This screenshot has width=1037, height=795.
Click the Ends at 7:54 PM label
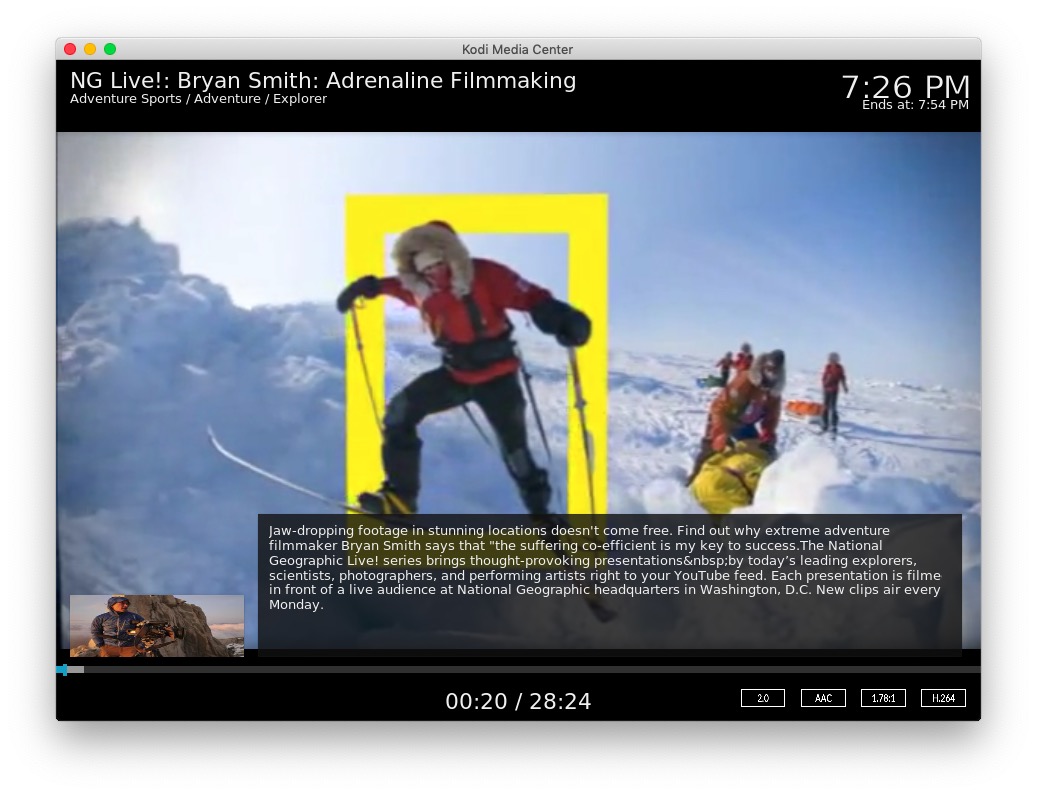[x=915, y=105]
